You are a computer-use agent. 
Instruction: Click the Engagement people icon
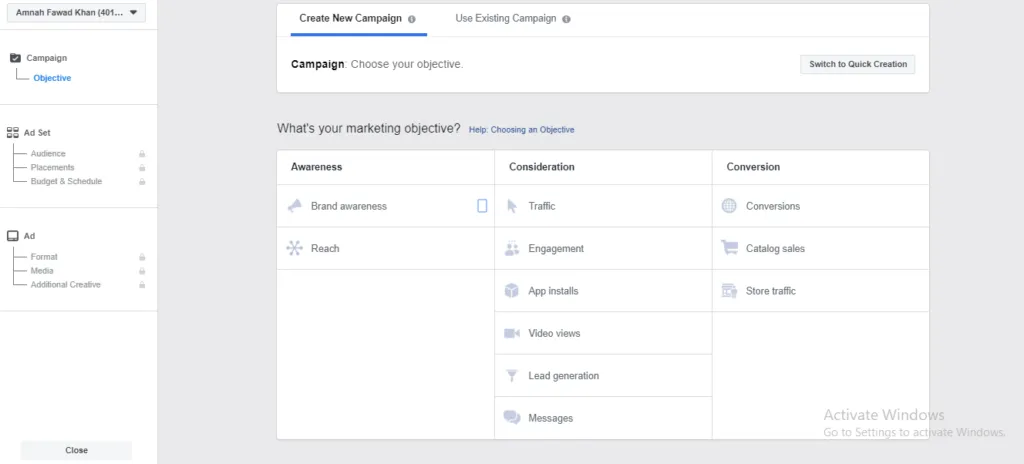(512, 248)
